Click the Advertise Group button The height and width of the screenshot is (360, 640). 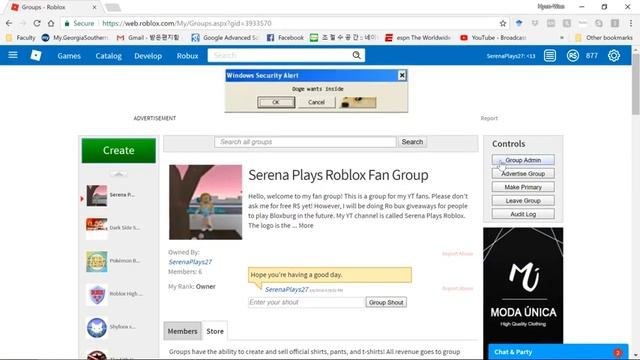coord(523,173)
